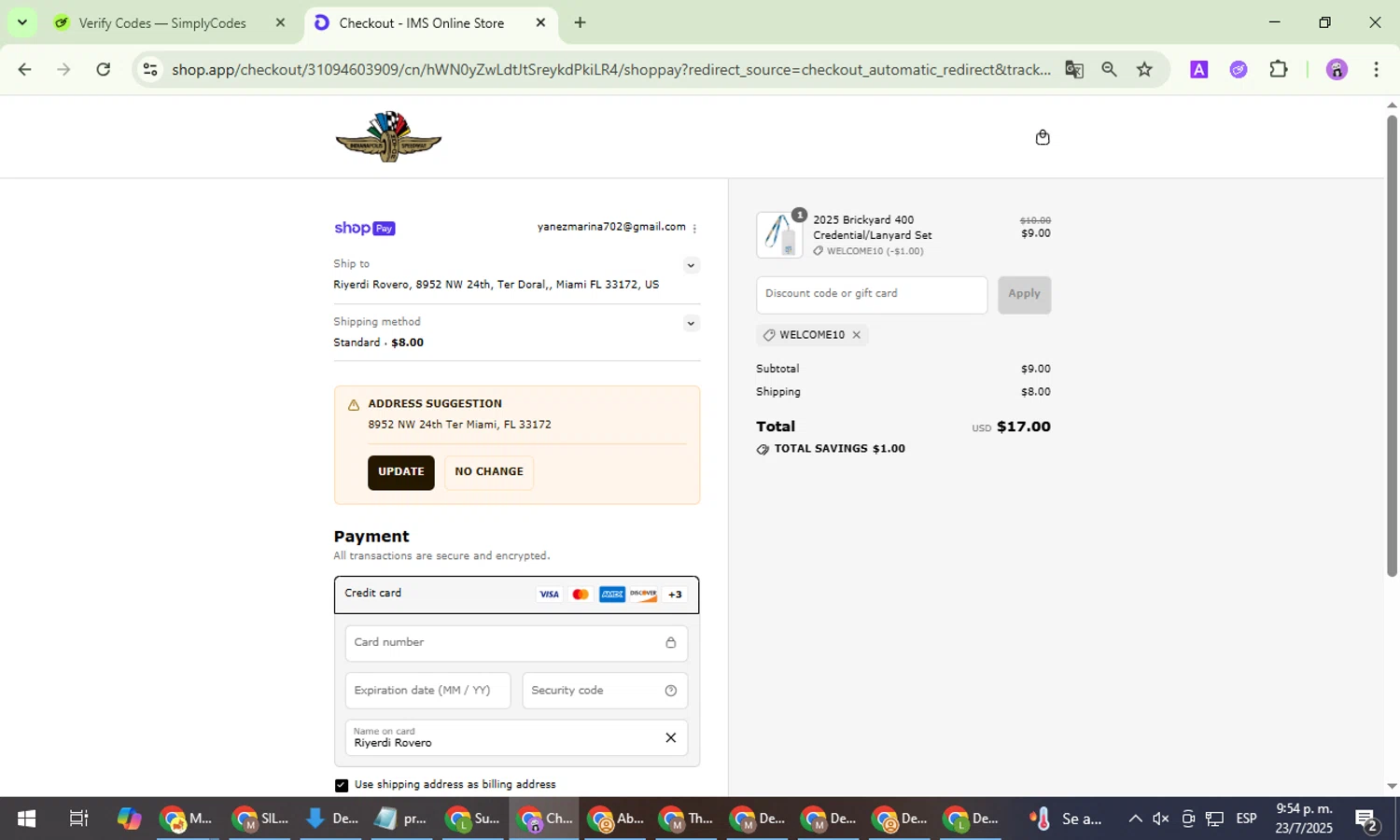Image resolution: width=1400 pixels, height=840 pixels.
Task: Click the address bar URL
Action: [x=610, y=70]
